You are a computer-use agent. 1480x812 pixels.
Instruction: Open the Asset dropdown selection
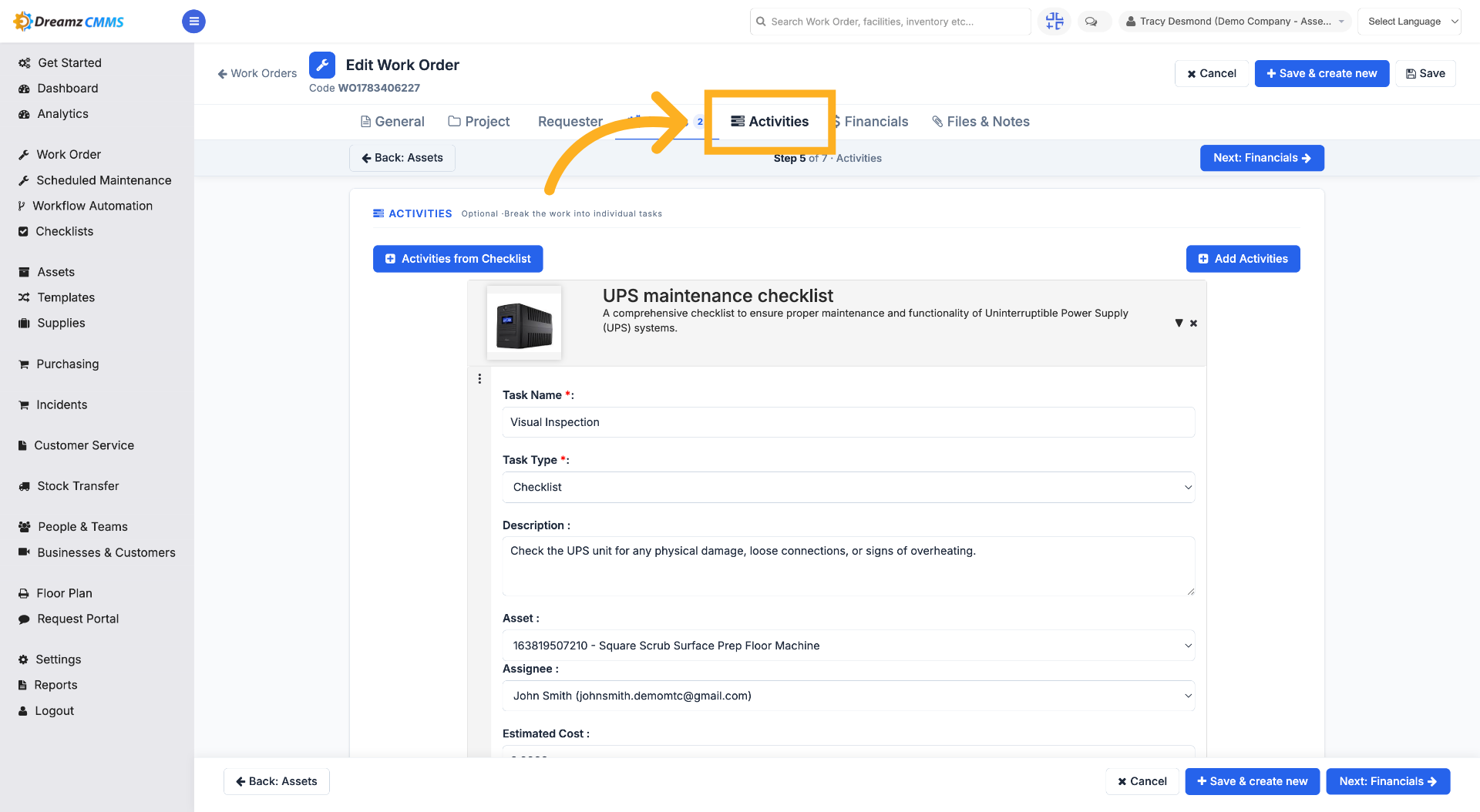point(849,646)
